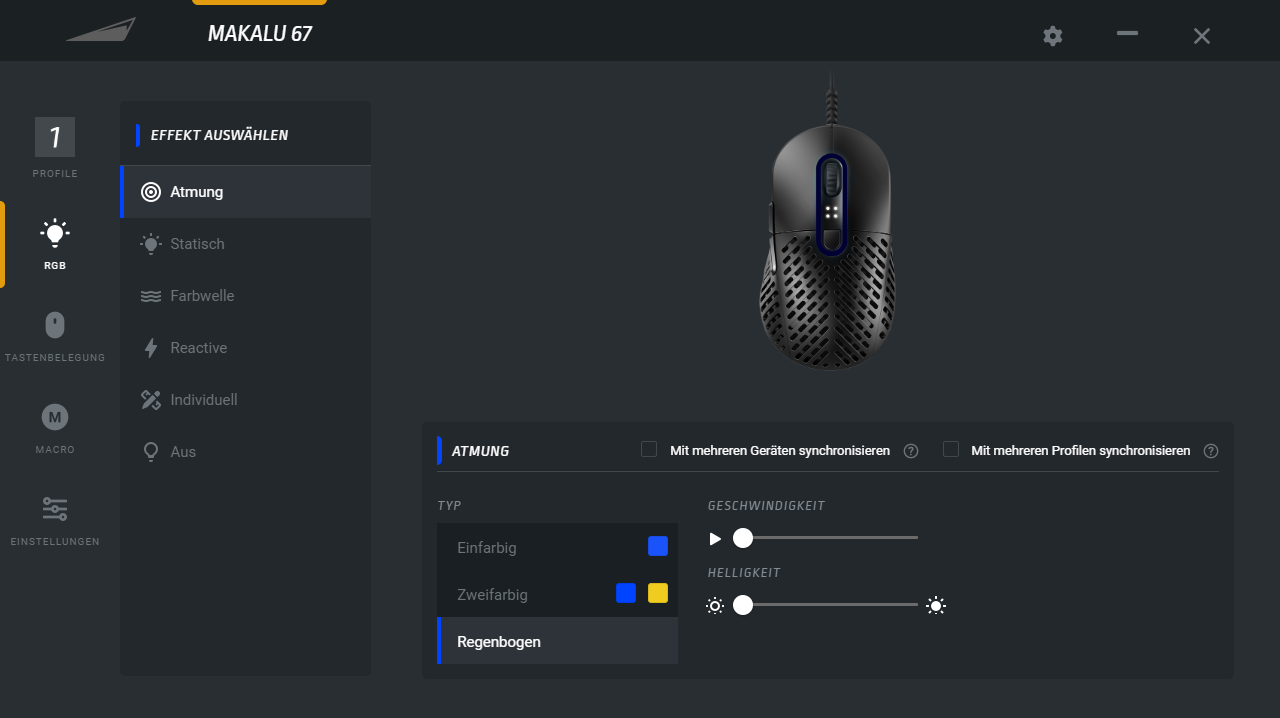Click the Aus lightbulb outline icon
The image size is (1280, 718).
tap(151, 452)
